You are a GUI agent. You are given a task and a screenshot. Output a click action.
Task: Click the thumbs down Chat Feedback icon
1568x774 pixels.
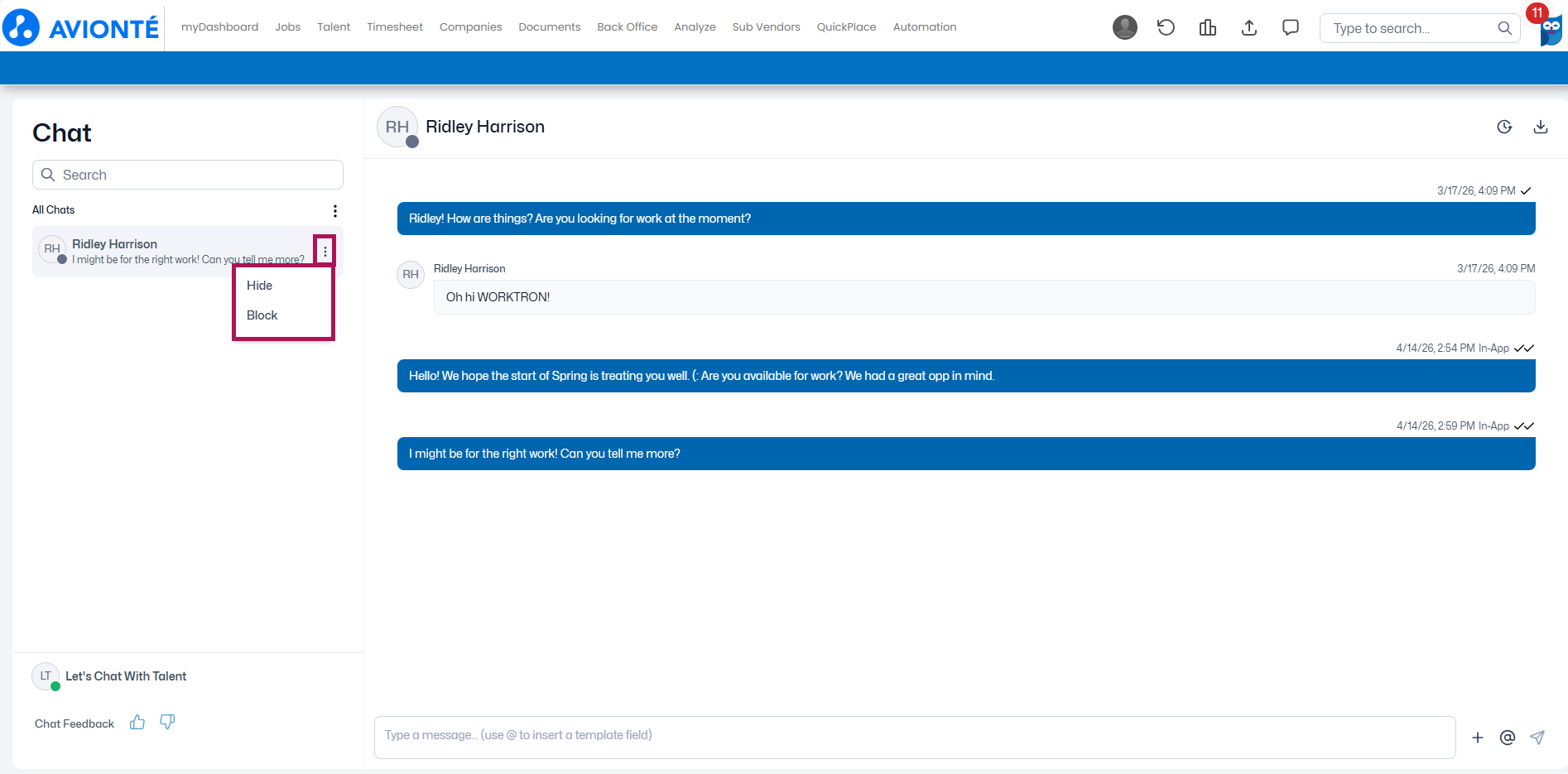pyautogui.click(x=167, y=723)
